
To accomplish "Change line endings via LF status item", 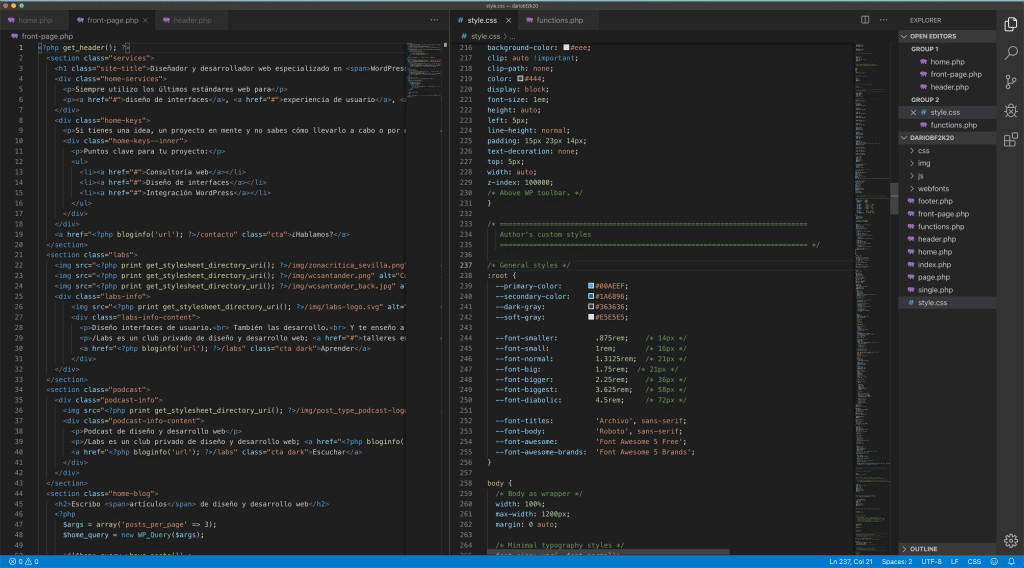I will (954, 561).
